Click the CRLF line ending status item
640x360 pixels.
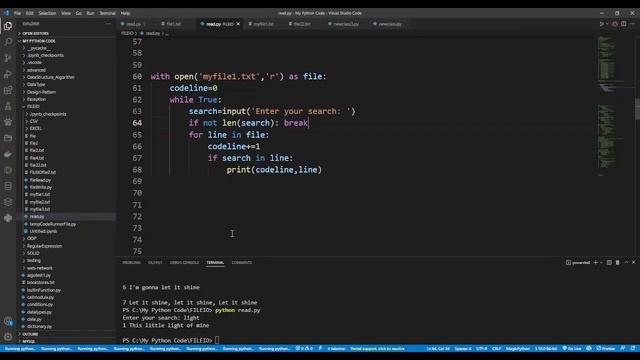[x=496, y=349]
